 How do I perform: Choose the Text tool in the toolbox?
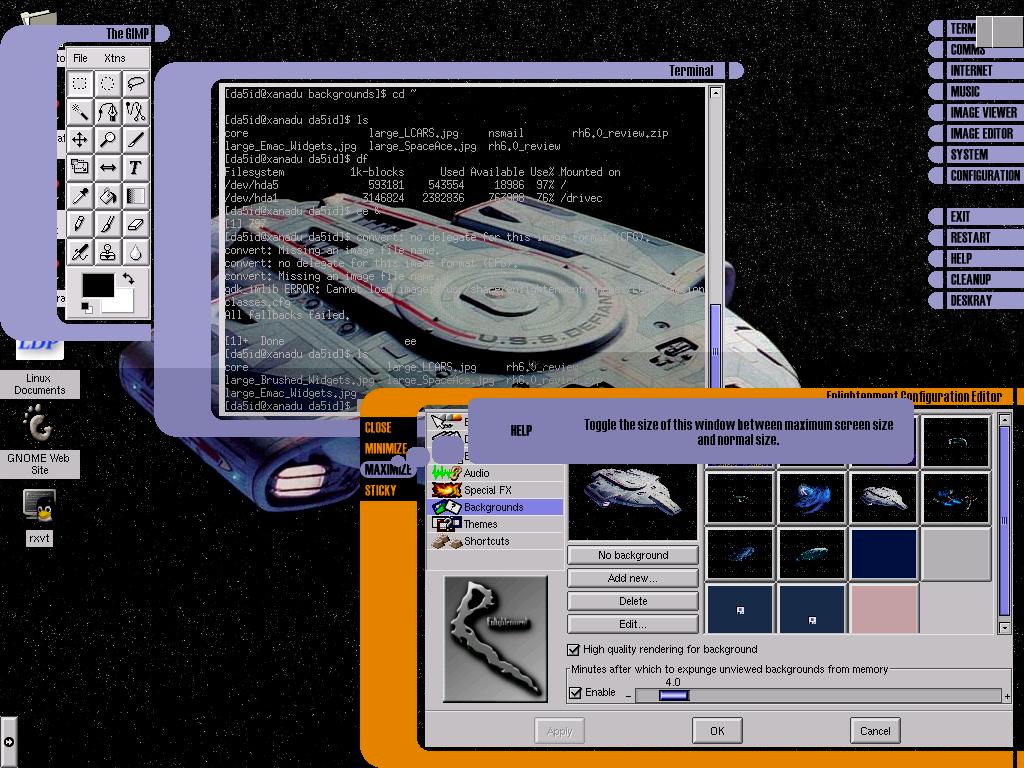coord(135,168)
